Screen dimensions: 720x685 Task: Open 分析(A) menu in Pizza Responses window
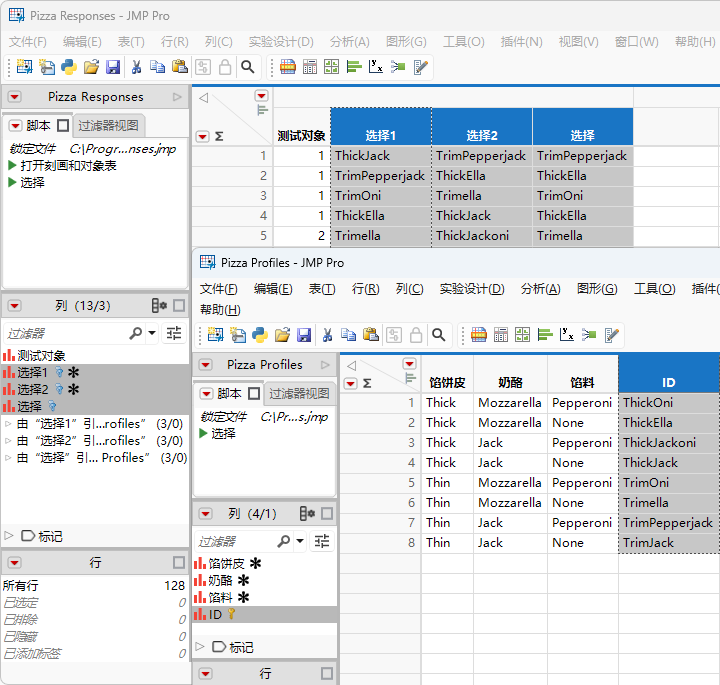point(350,42)
